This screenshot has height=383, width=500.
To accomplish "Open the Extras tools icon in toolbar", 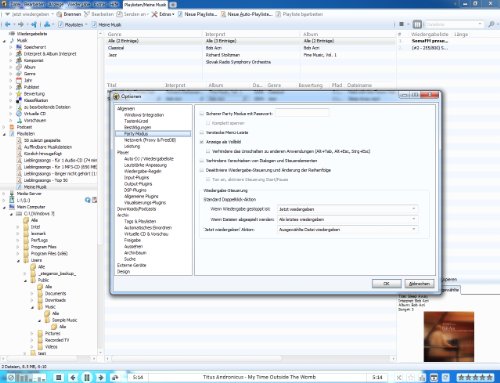I will [154, 14].
